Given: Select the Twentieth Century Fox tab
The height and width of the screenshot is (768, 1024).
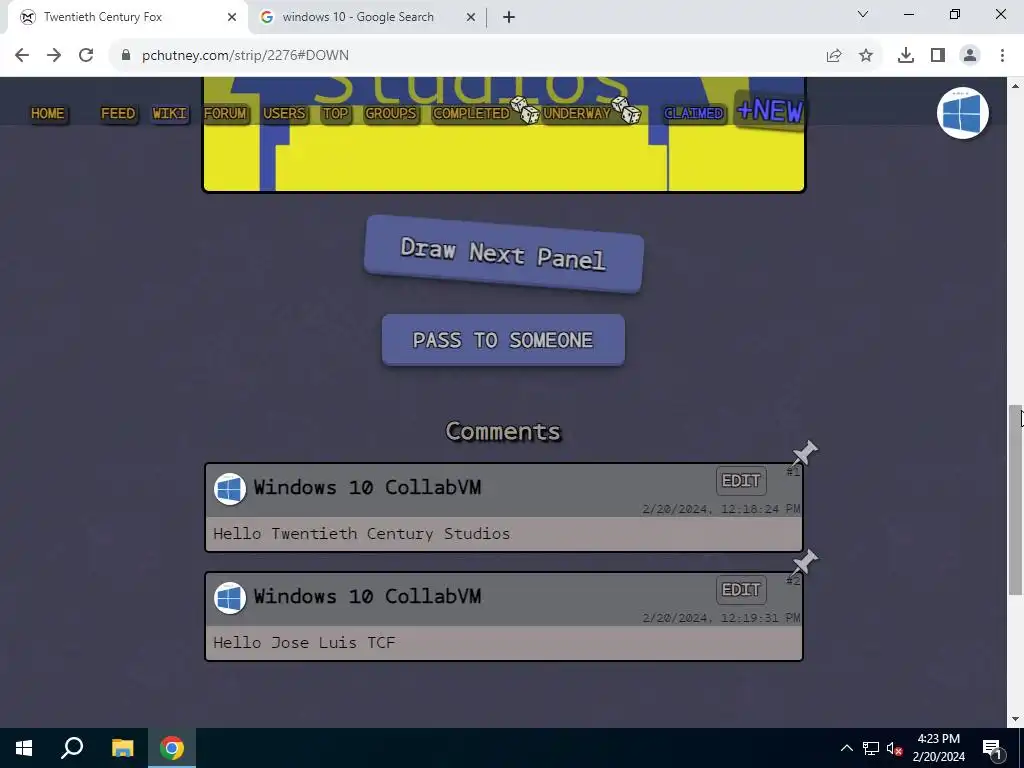Looking at the screenshot, I should pos(127,18).
